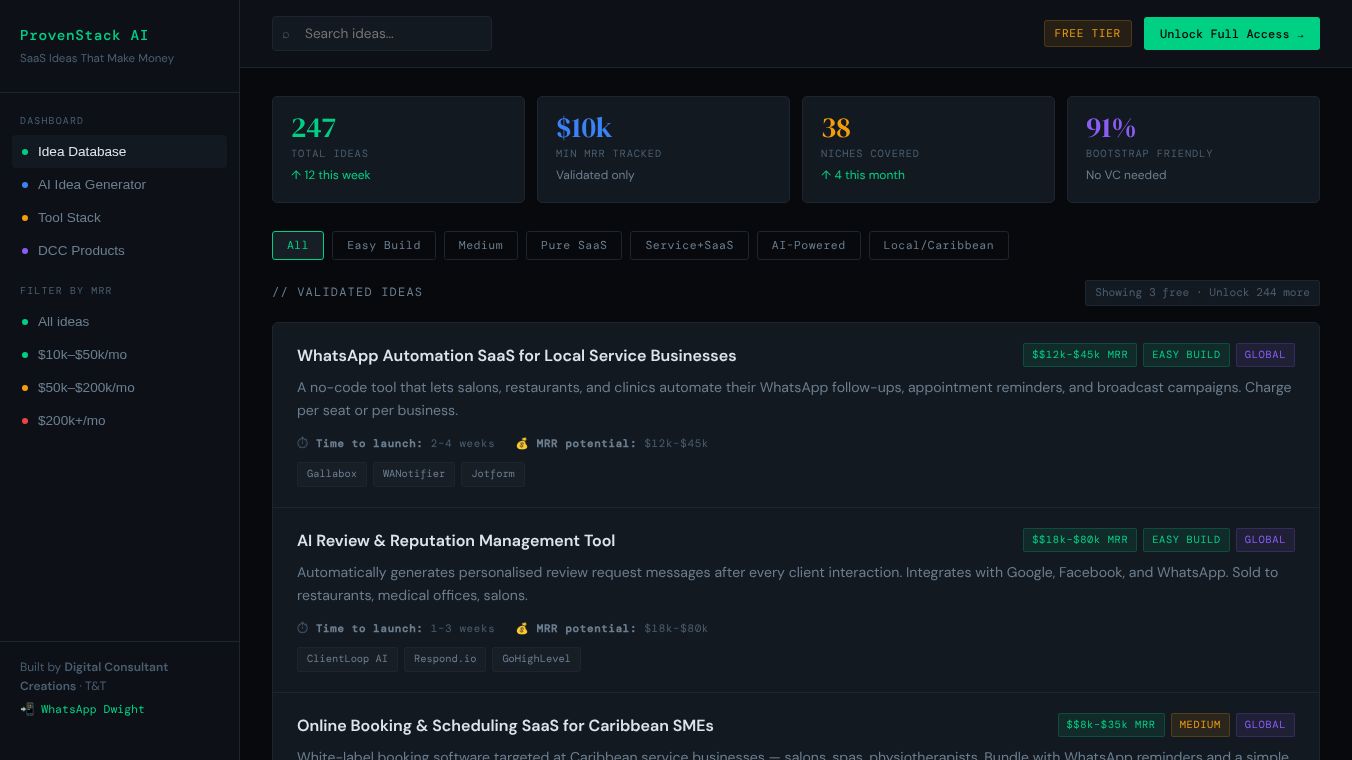Image resolution: width=1352 pixels, height=760 pixels.
Task: Click the $10k Min MRR Tracked card
Action: coord(663,150)
